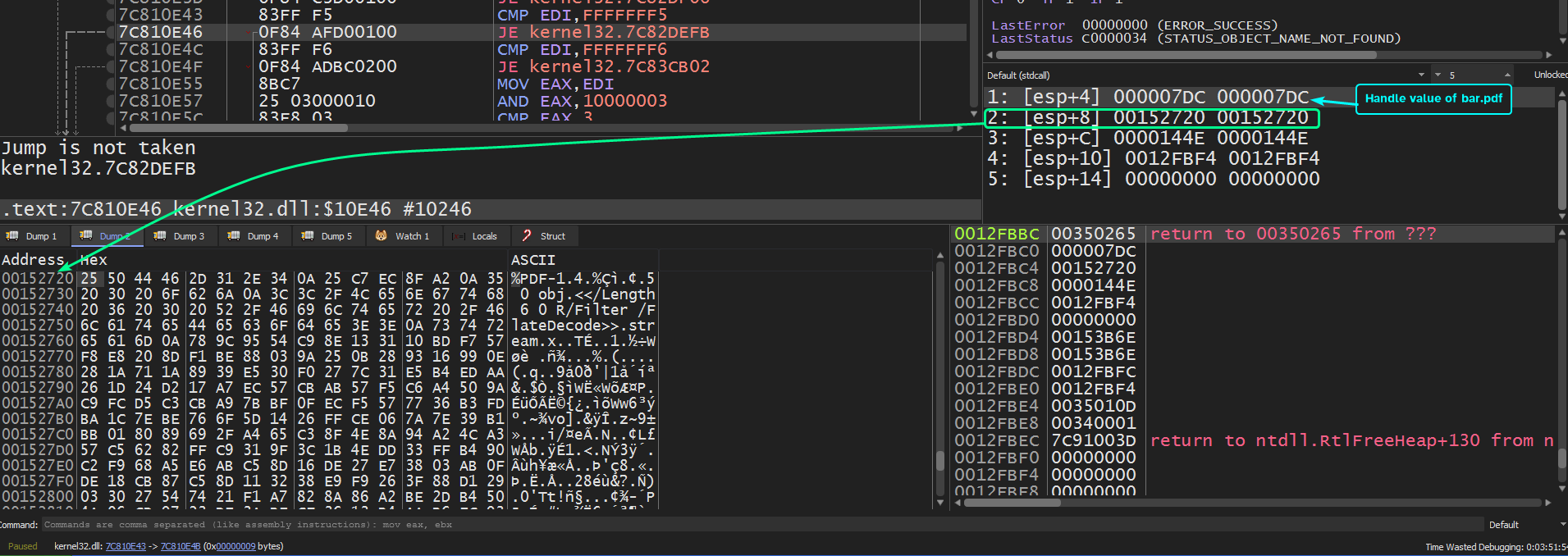The height and width of the screenshot is (556, 1568).
Task: Click the Locals tab icon
Action: [459, 236]
